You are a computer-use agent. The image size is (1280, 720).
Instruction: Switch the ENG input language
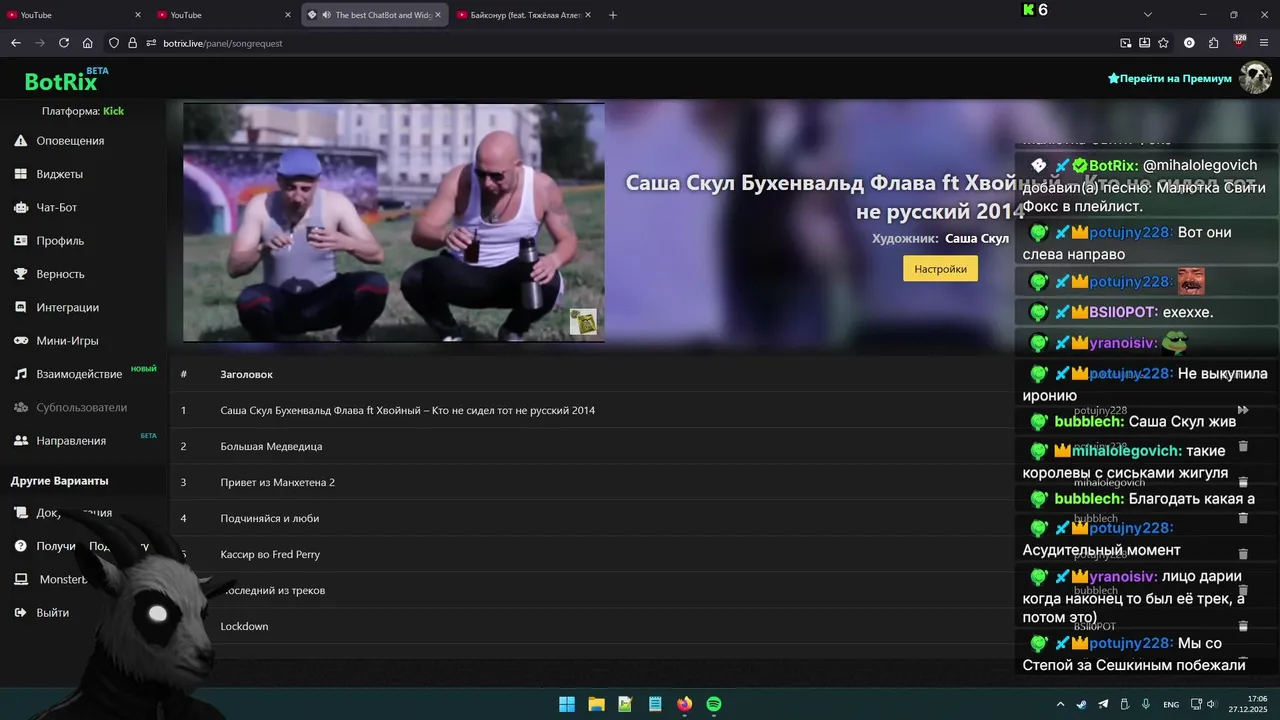1171,705
